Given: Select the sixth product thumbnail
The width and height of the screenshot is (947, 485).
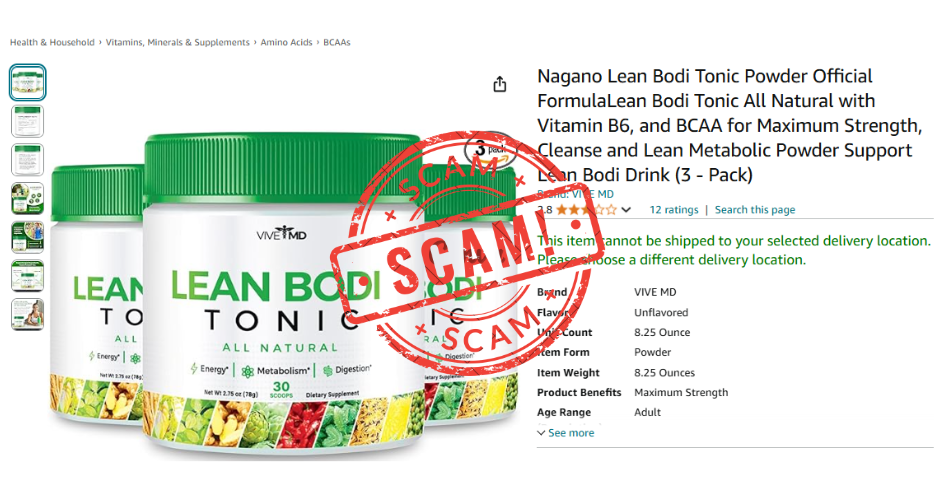Looking at the screenshot, I should pos(27,275).
